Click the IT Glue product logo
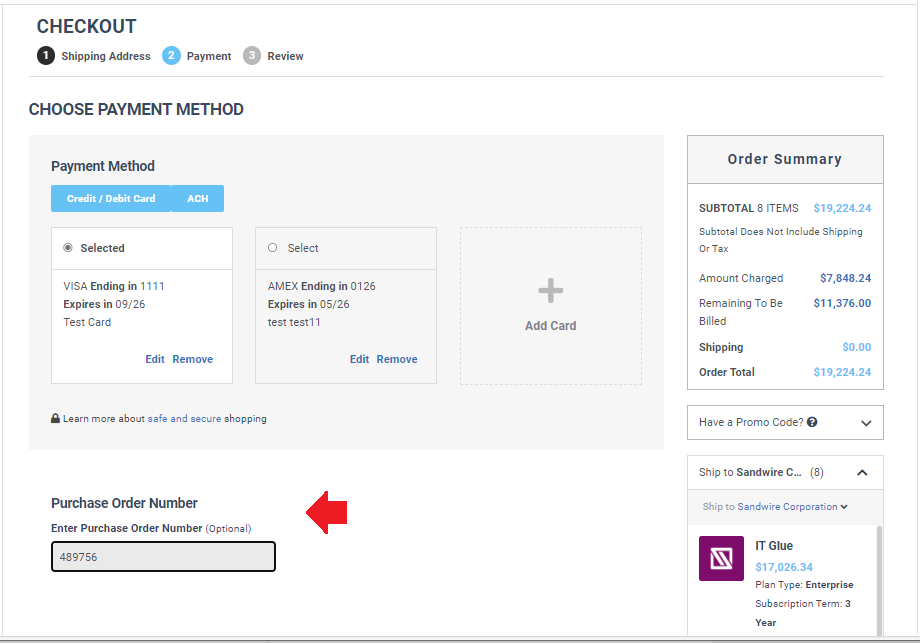Viewport: 920px width, 644px height. [x=721, y=558]
